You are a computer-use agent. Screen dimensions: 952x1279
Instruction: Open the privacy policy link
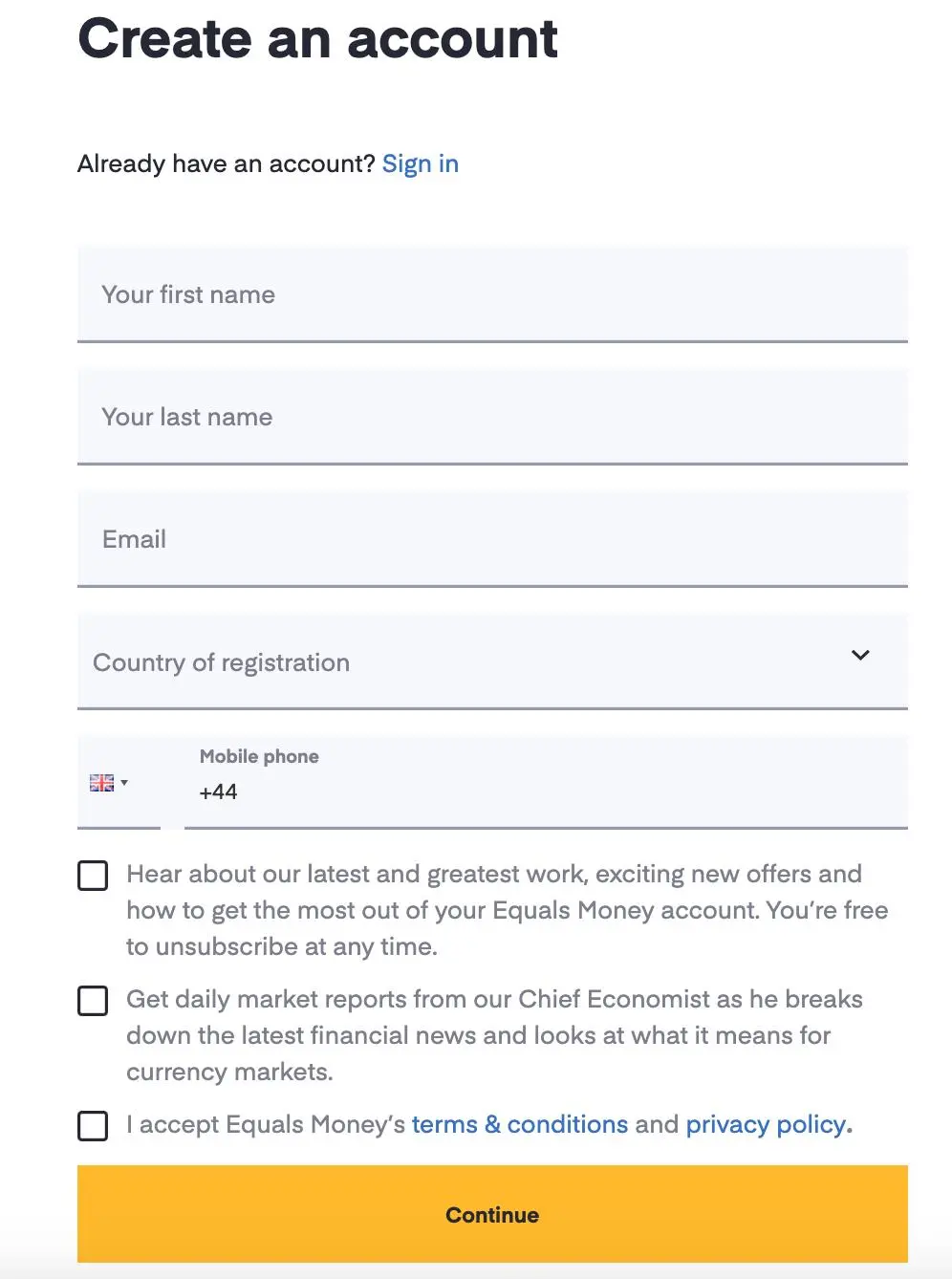[x=767, y=1124]
